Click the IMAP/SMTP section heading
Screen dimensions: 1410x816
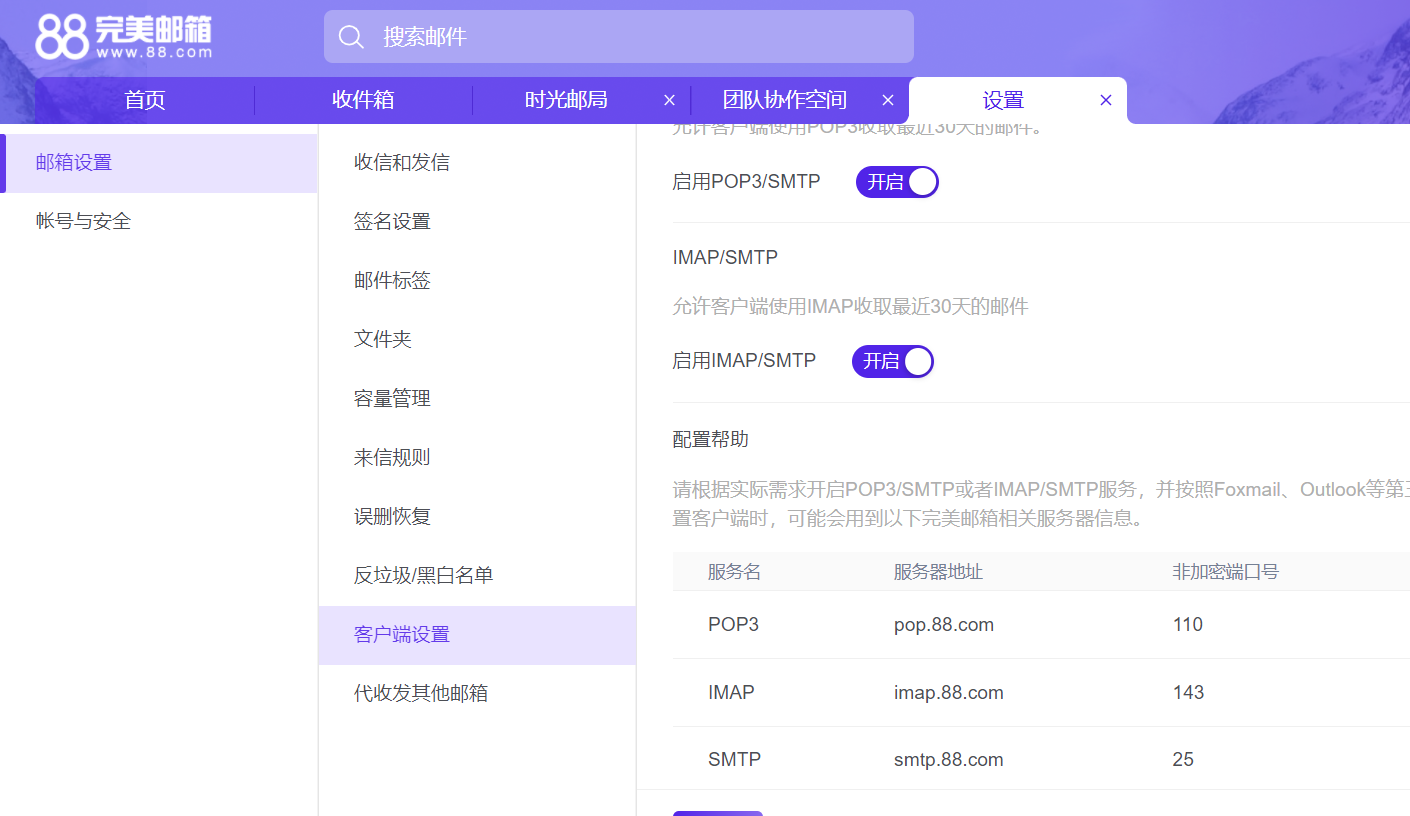coord(725,258)
